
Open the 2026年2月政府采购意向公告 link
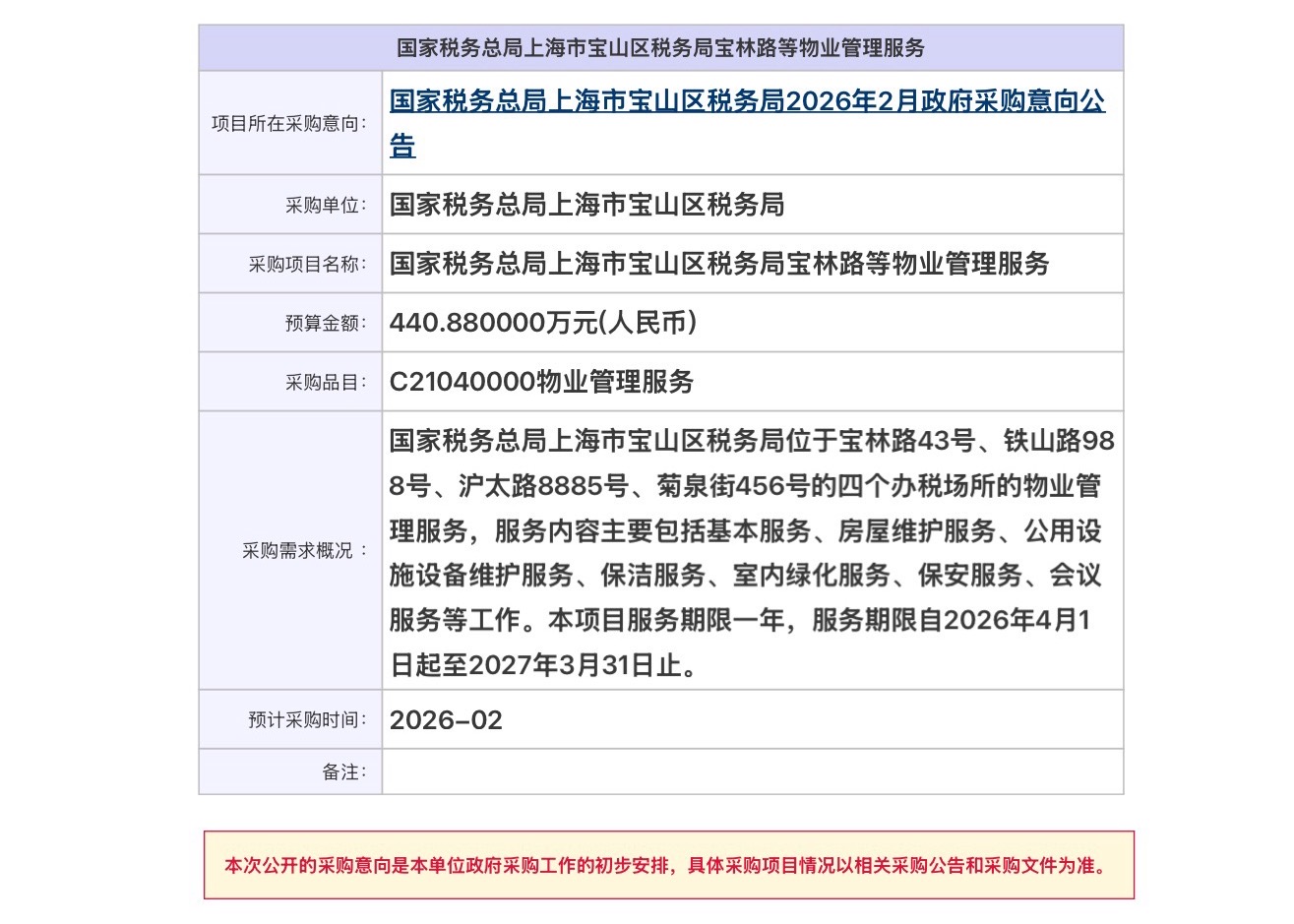click(x=746, y=102)
